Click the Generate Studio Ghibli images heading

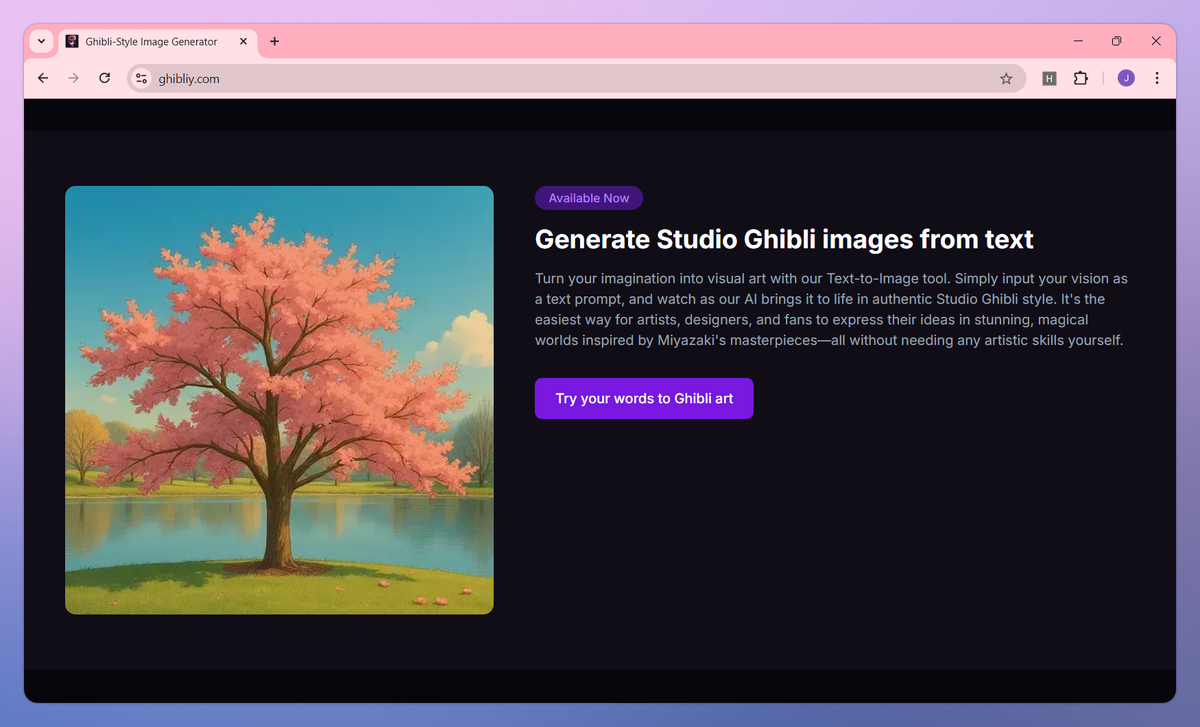click(x=784, y=239)
